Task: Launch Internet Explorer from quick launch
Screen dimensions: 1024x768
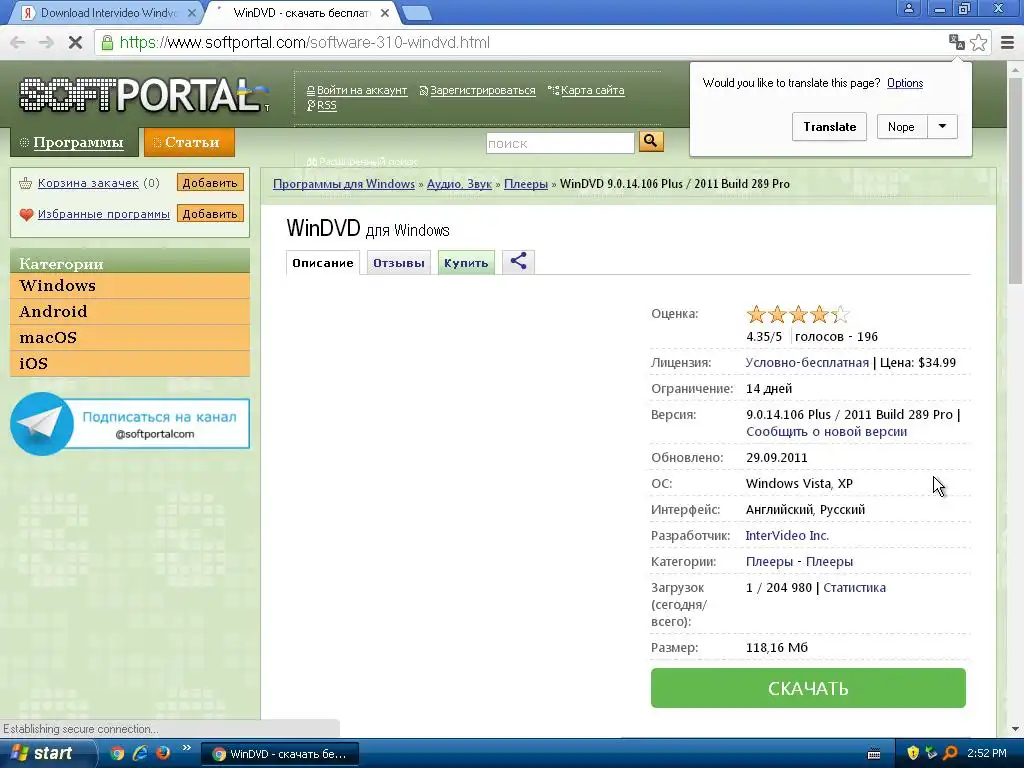Action: tap(140, 753)
